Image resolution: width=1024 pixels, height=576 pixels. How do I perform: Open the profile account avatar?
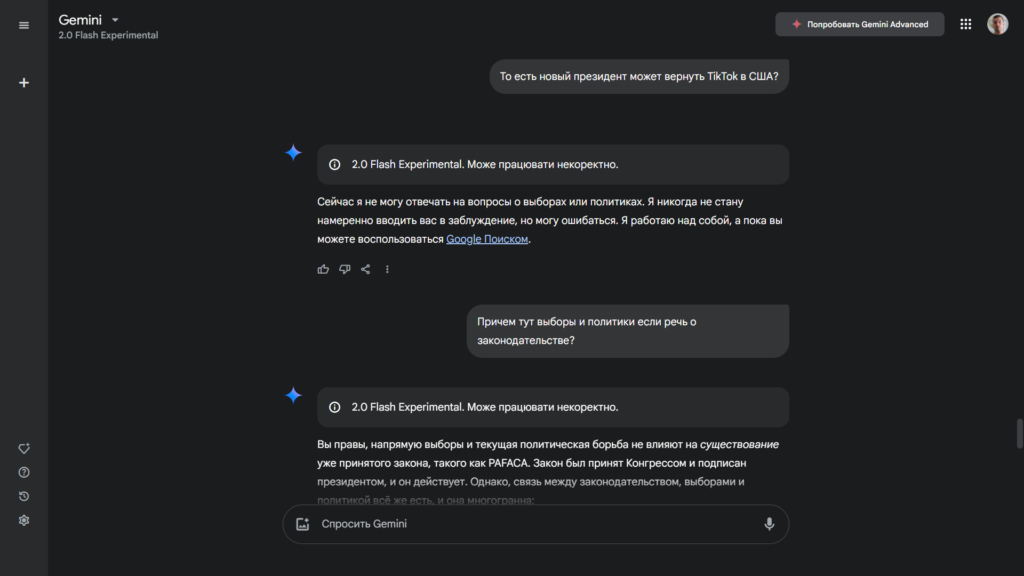pyautogui.click(x=997, y=24)
